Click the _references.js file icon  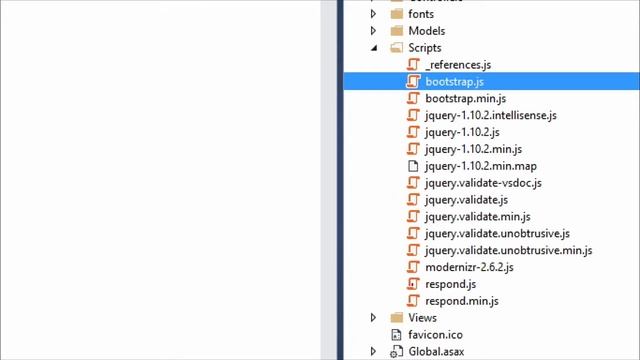pos(413,64)
